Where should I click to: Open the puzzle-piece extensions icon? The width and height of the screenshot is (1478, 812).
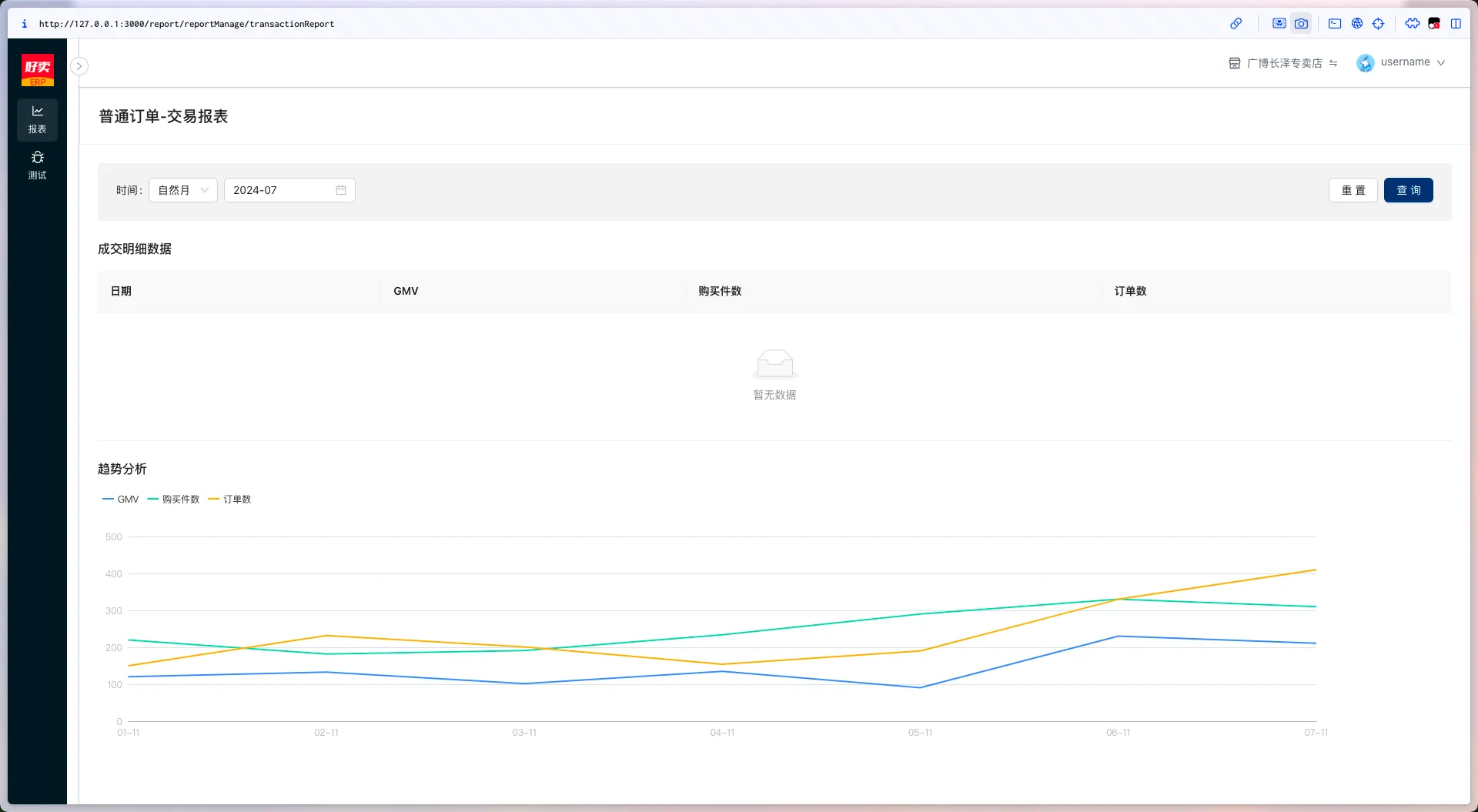point(1413,24)
